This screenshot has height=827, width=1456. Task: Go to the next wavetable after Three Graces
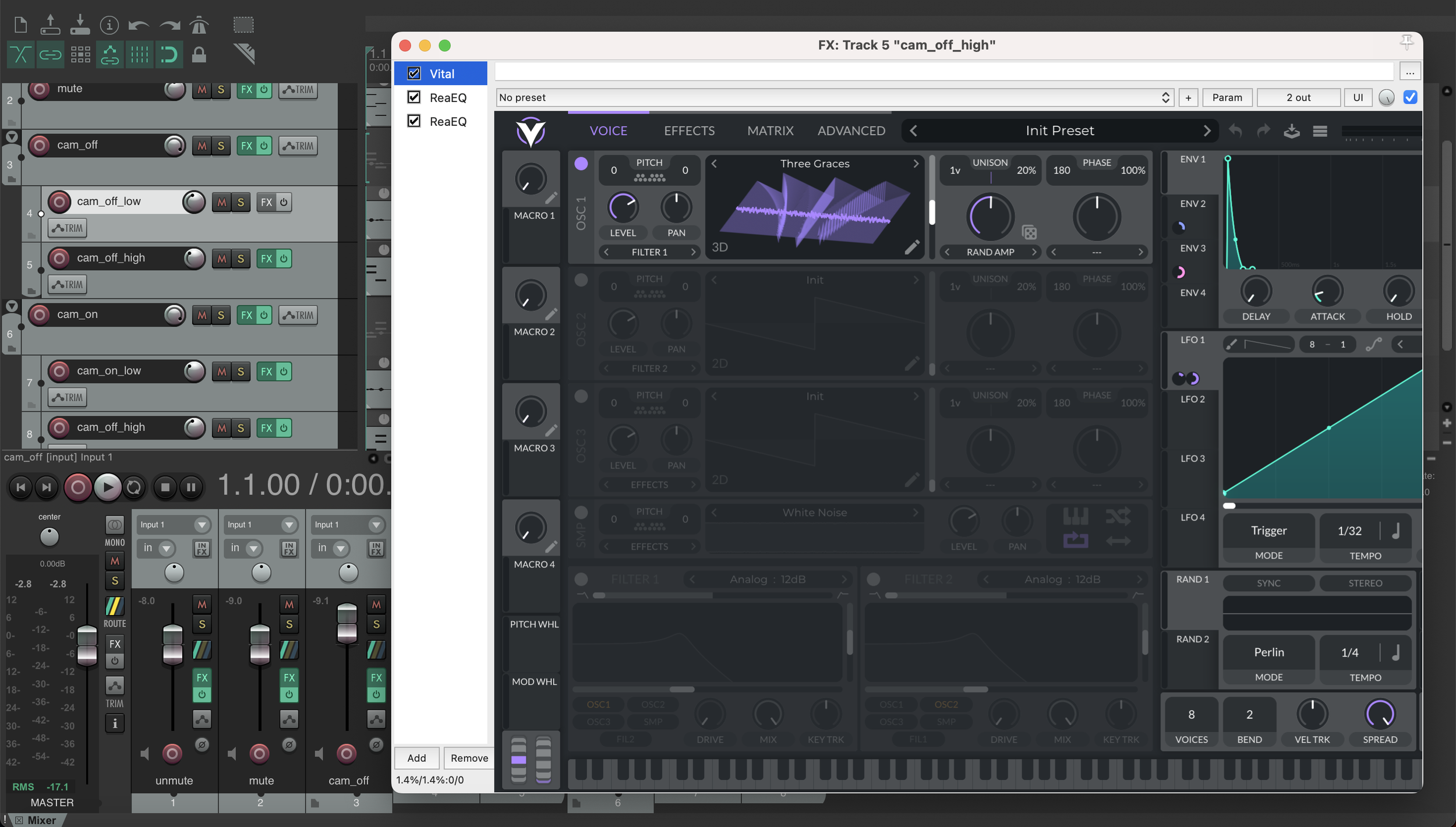pos(916,164)
